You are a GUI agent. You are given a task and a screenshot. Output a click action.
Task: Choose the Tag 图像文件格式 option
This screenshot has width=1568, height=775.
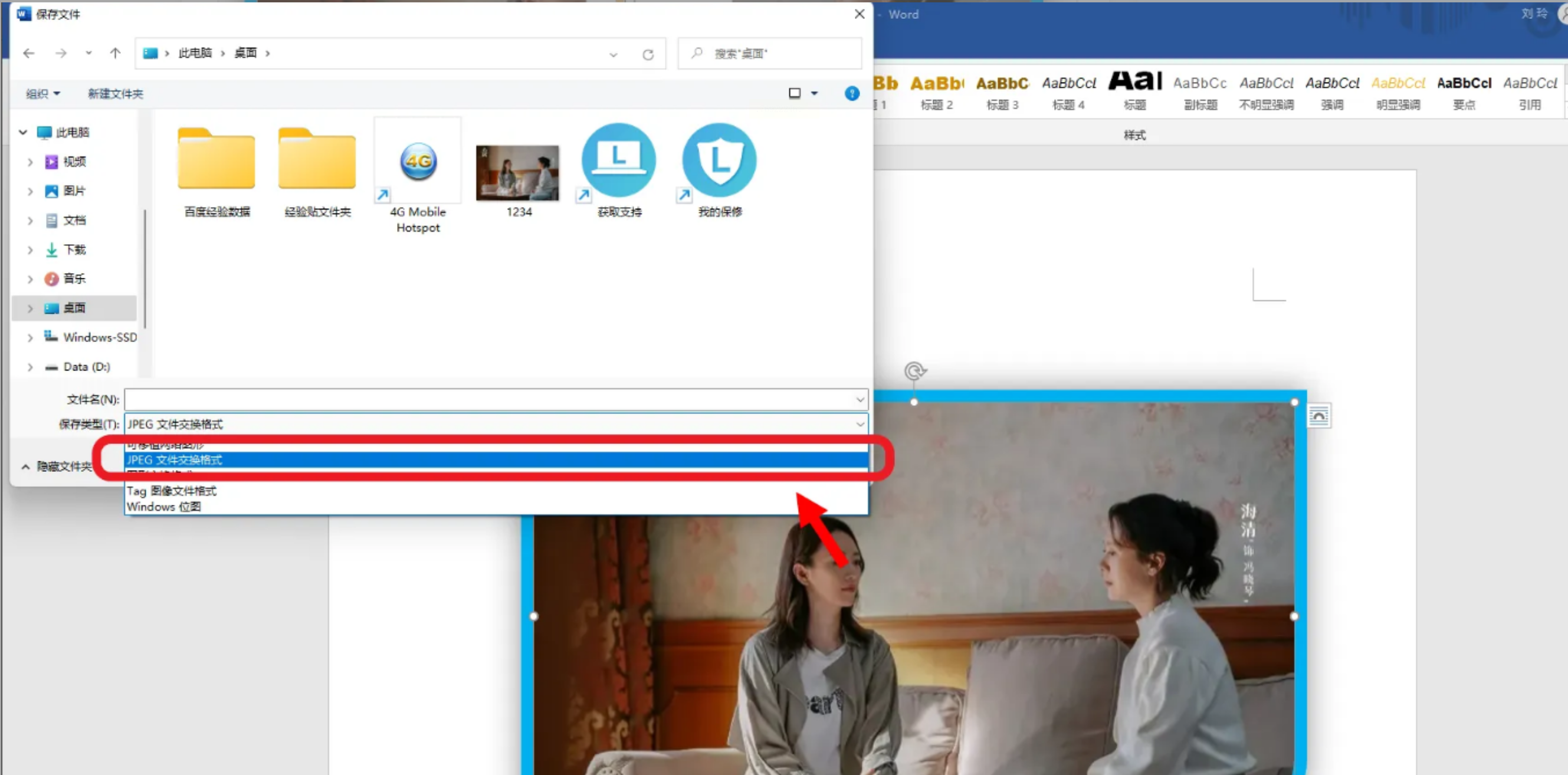[x=172, y=491]
